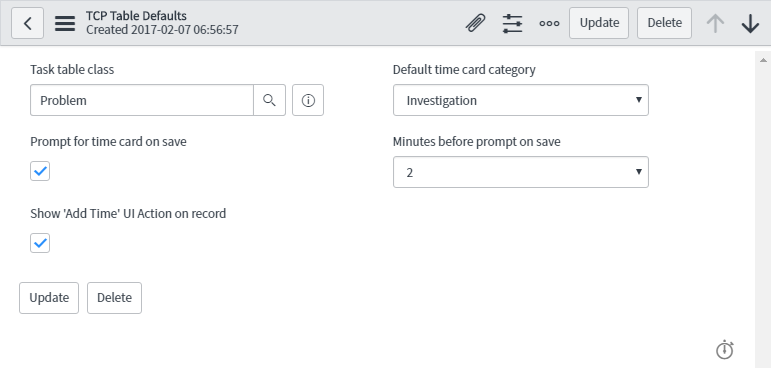Toggle Show 'Add Time' UI Action checkbox

[40, 243]
